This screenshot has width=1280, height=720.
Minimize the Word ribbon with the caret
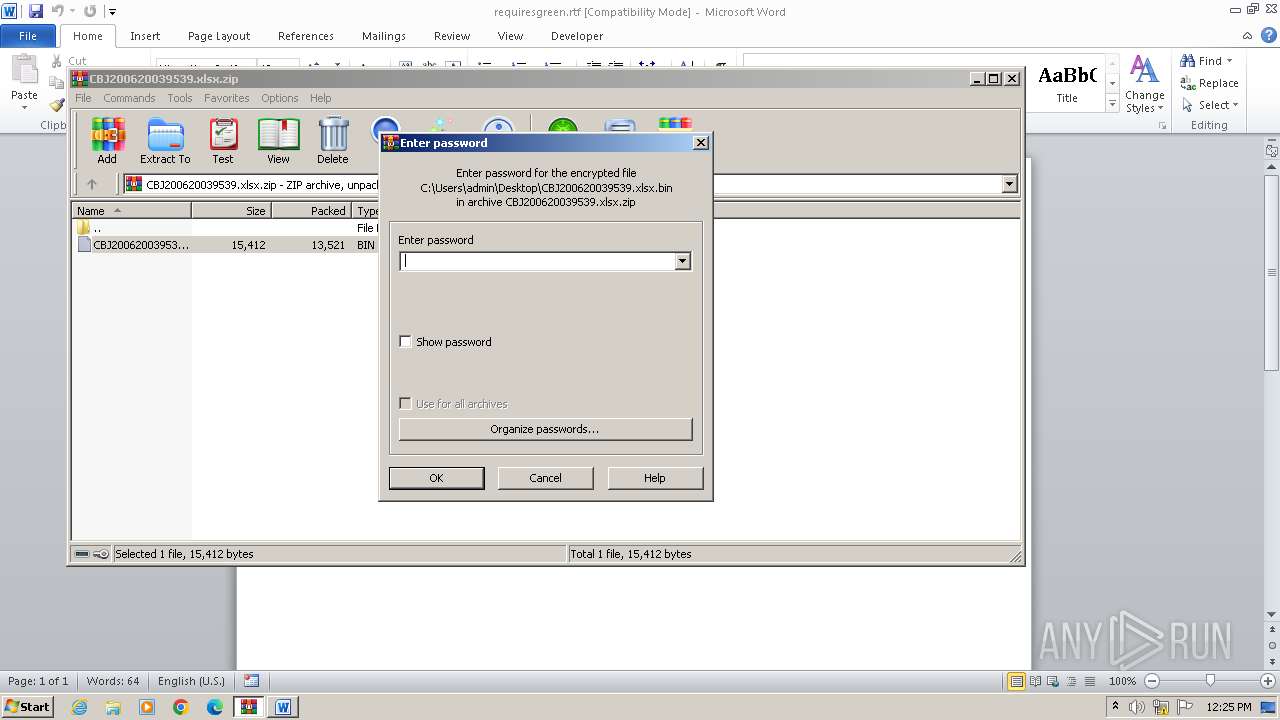1248,35
